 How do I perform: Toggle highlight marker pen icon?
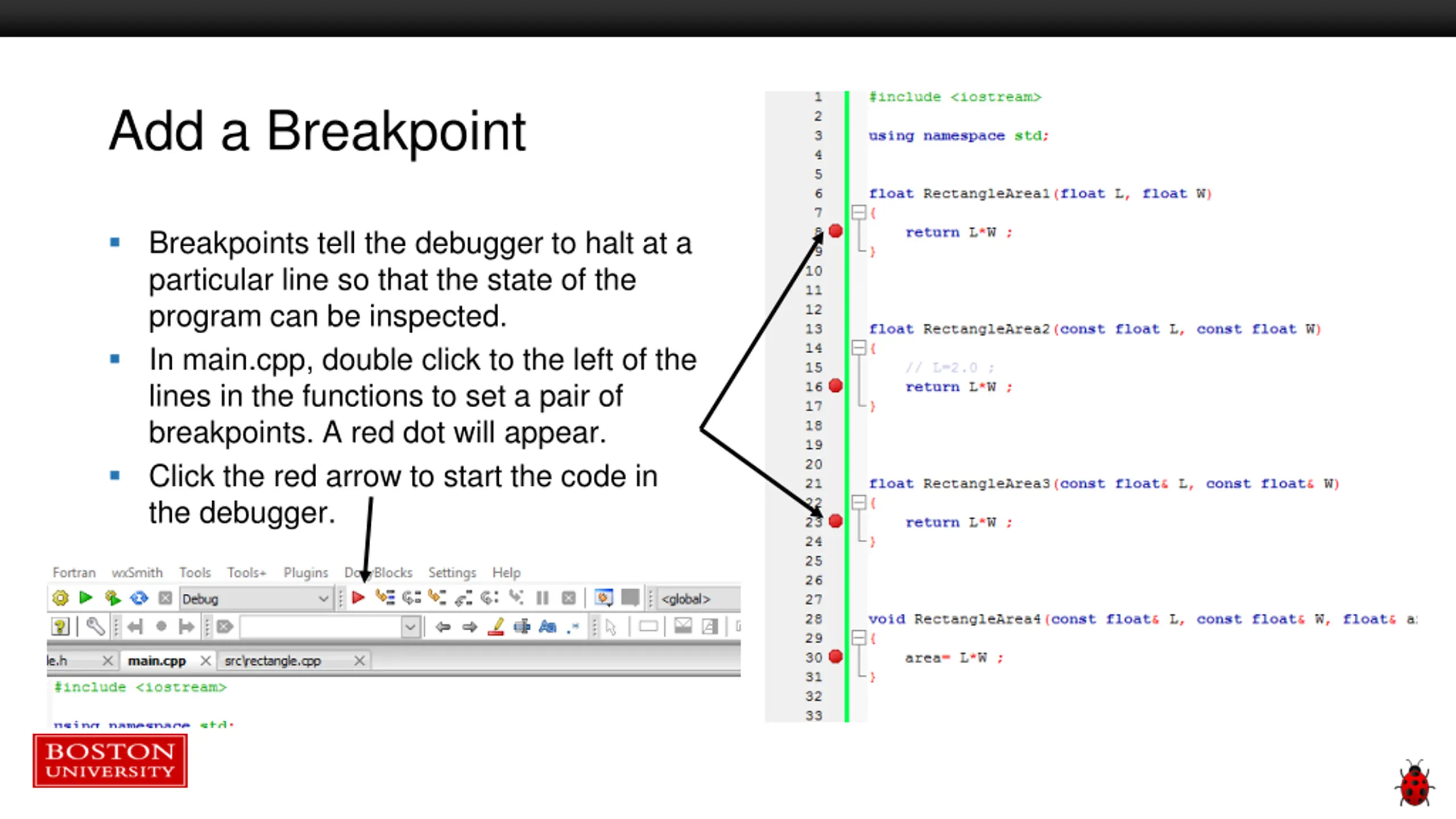point(496,627)
